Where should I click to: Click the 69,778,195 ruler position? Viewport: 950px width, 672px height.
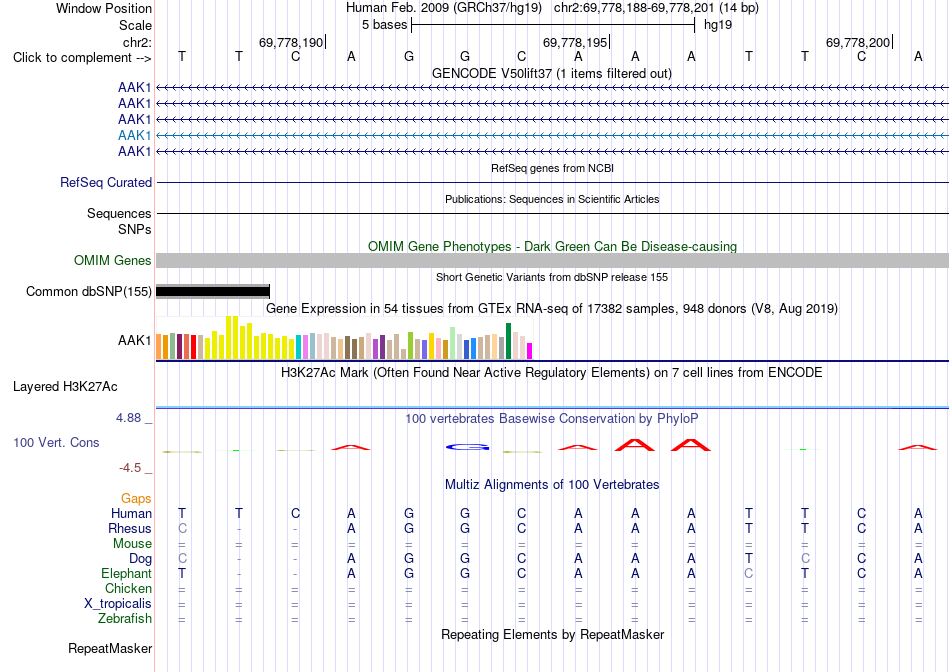[x=574, y=42]
